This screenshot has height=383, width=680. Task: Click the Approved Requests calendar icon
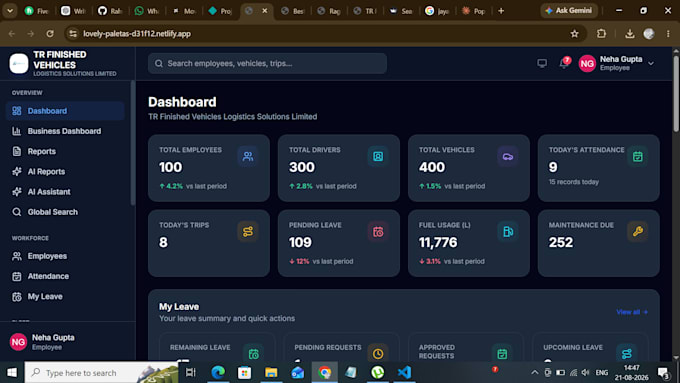pyautogui.click(x=502, y=354)
